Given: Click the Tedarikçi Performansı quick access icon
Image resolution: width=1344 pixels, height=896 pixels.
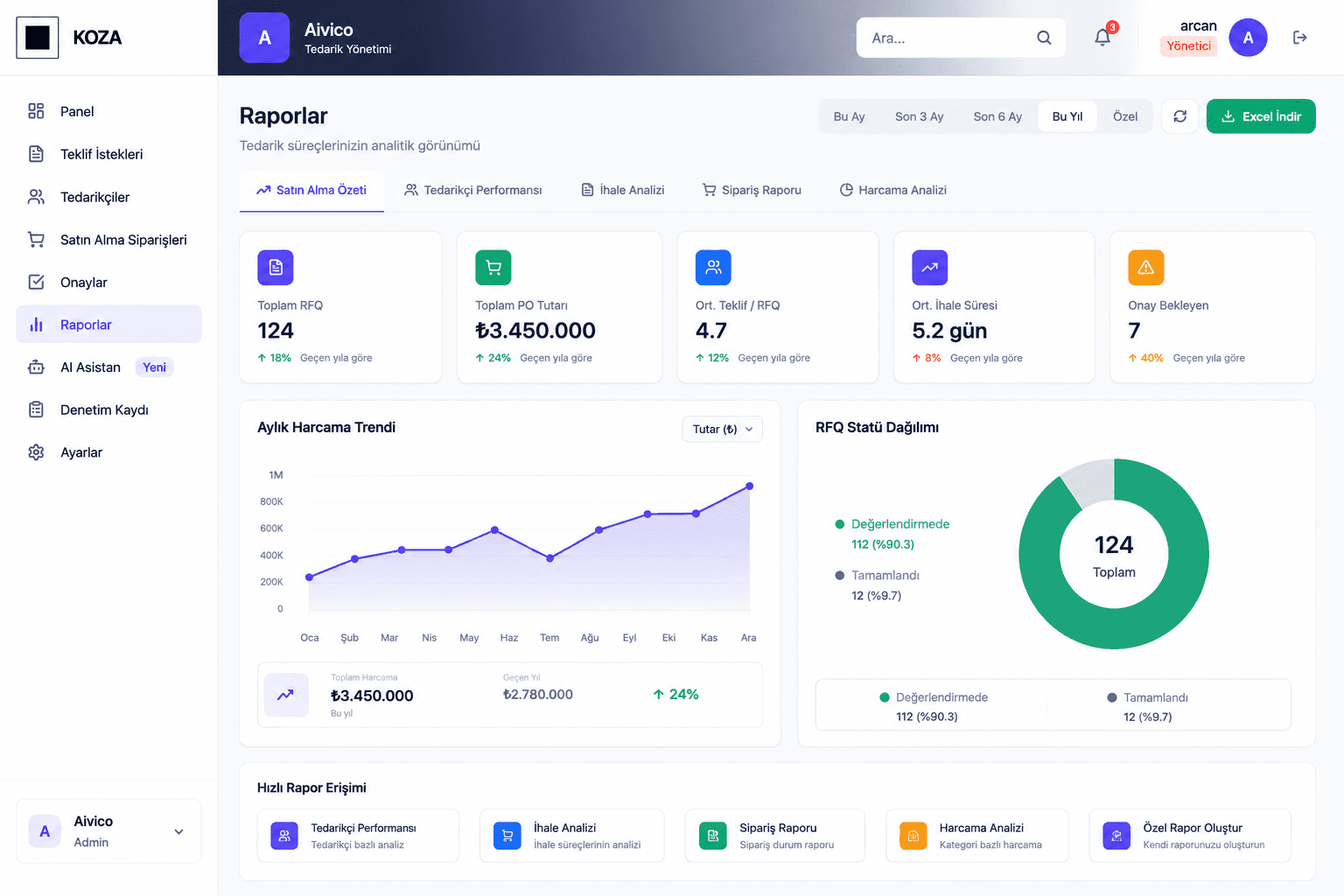Looking at the screenshot, I should (x=284, y=836).
